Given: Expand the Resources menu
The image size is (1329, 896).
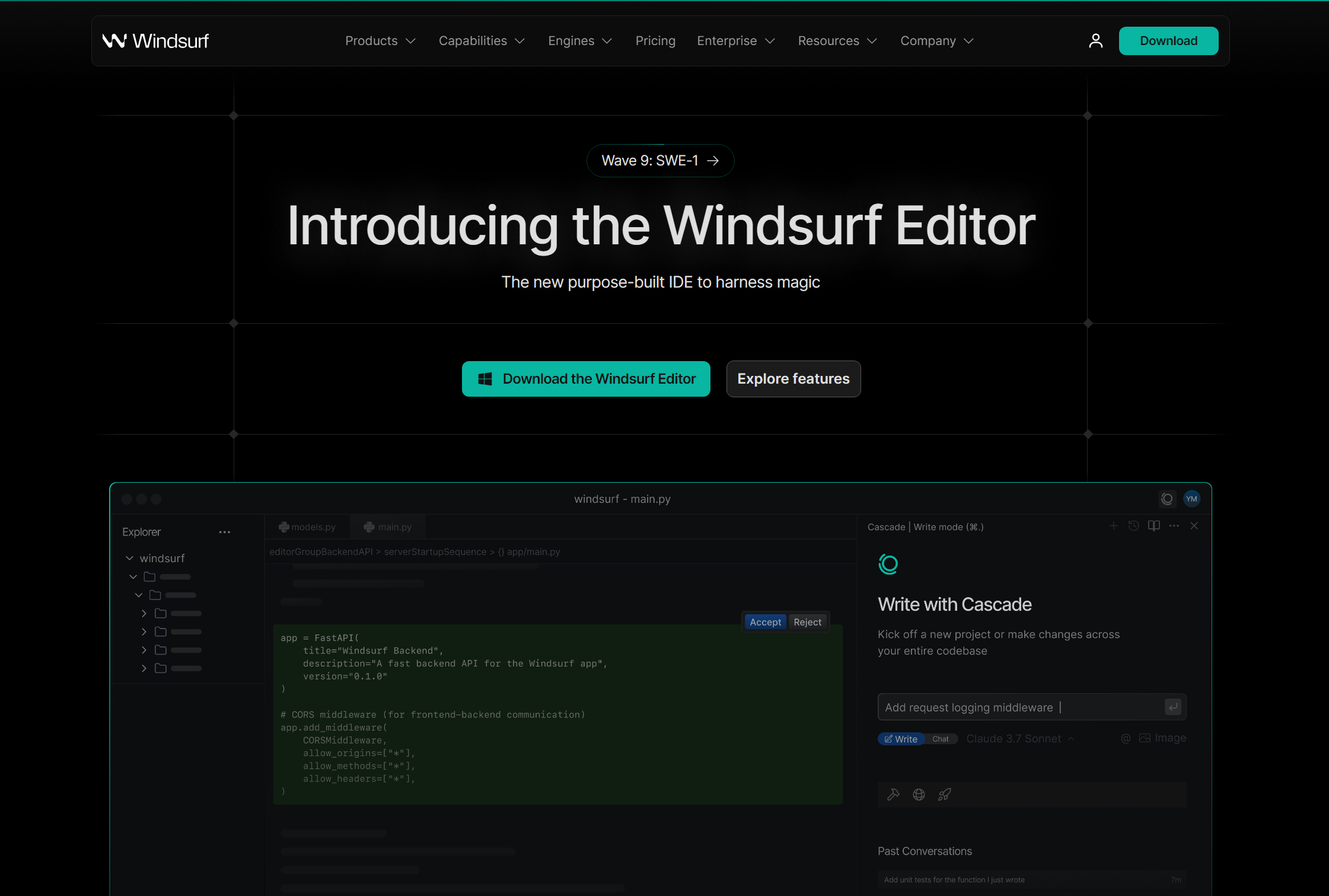Looking at the screenshot, I should pos(837,41).
